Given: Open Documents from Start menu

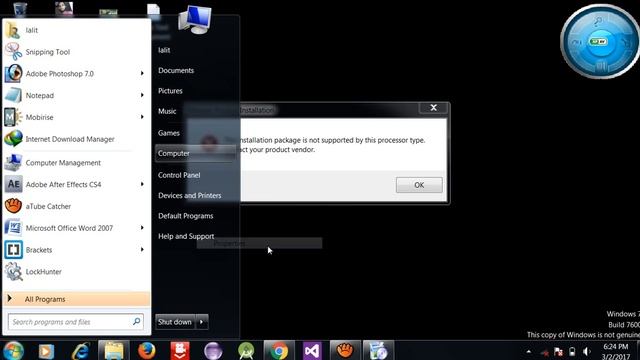Looking at the screenshot, I should pos(176,70).
